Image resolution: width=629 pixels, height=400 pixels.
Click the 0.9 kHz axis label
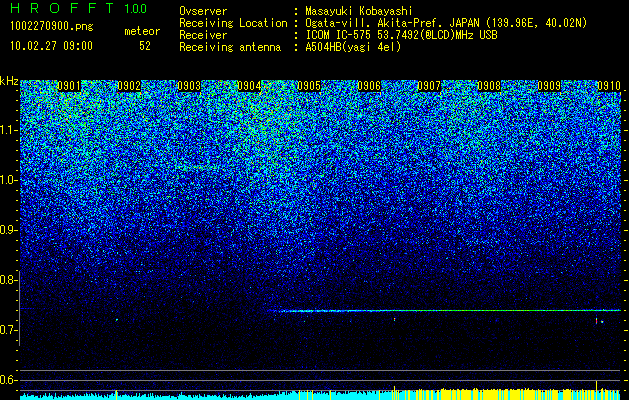click(9, 230)
